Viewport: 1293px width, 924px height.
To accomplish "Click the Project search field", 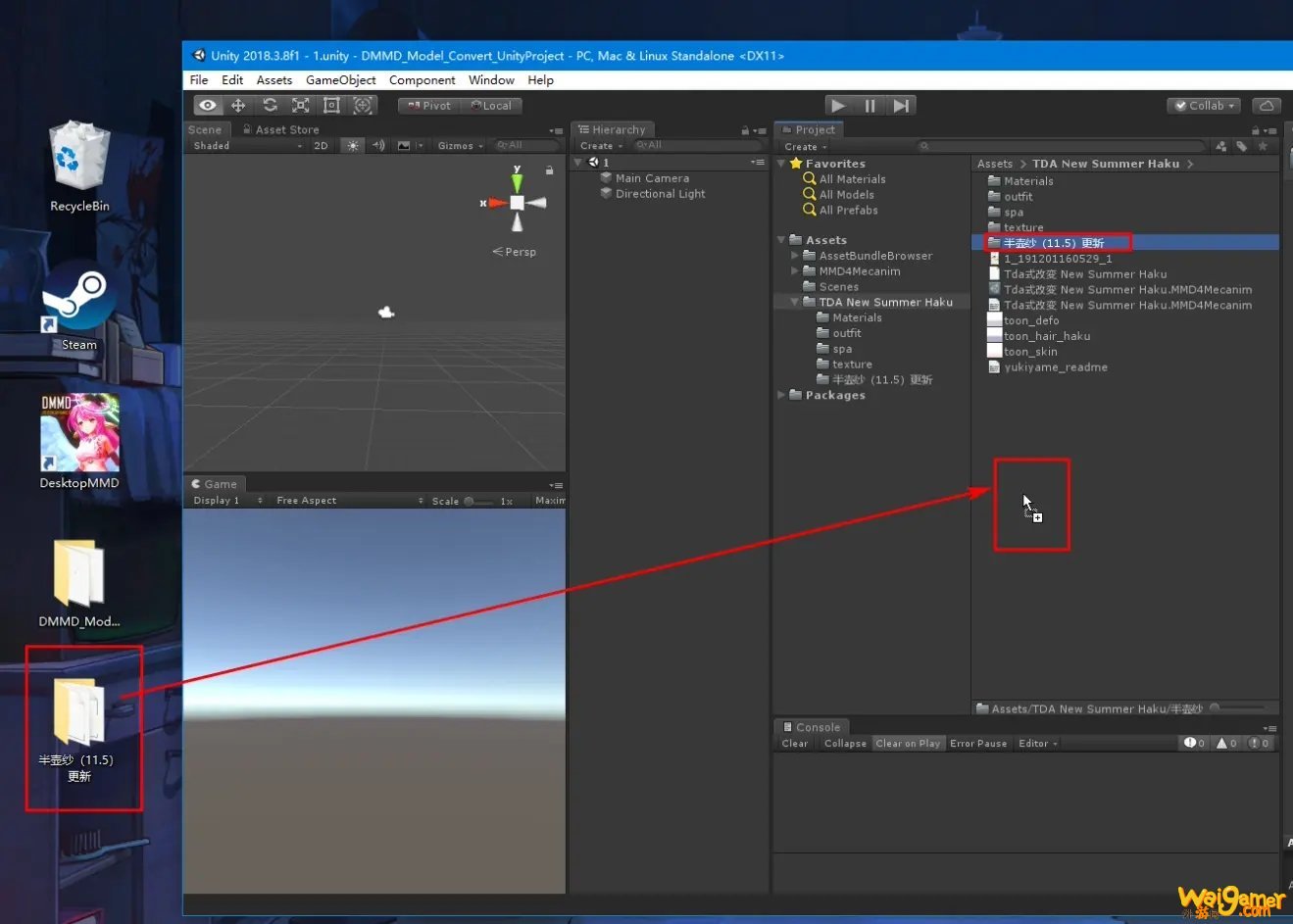I will tap(1061, 146).
